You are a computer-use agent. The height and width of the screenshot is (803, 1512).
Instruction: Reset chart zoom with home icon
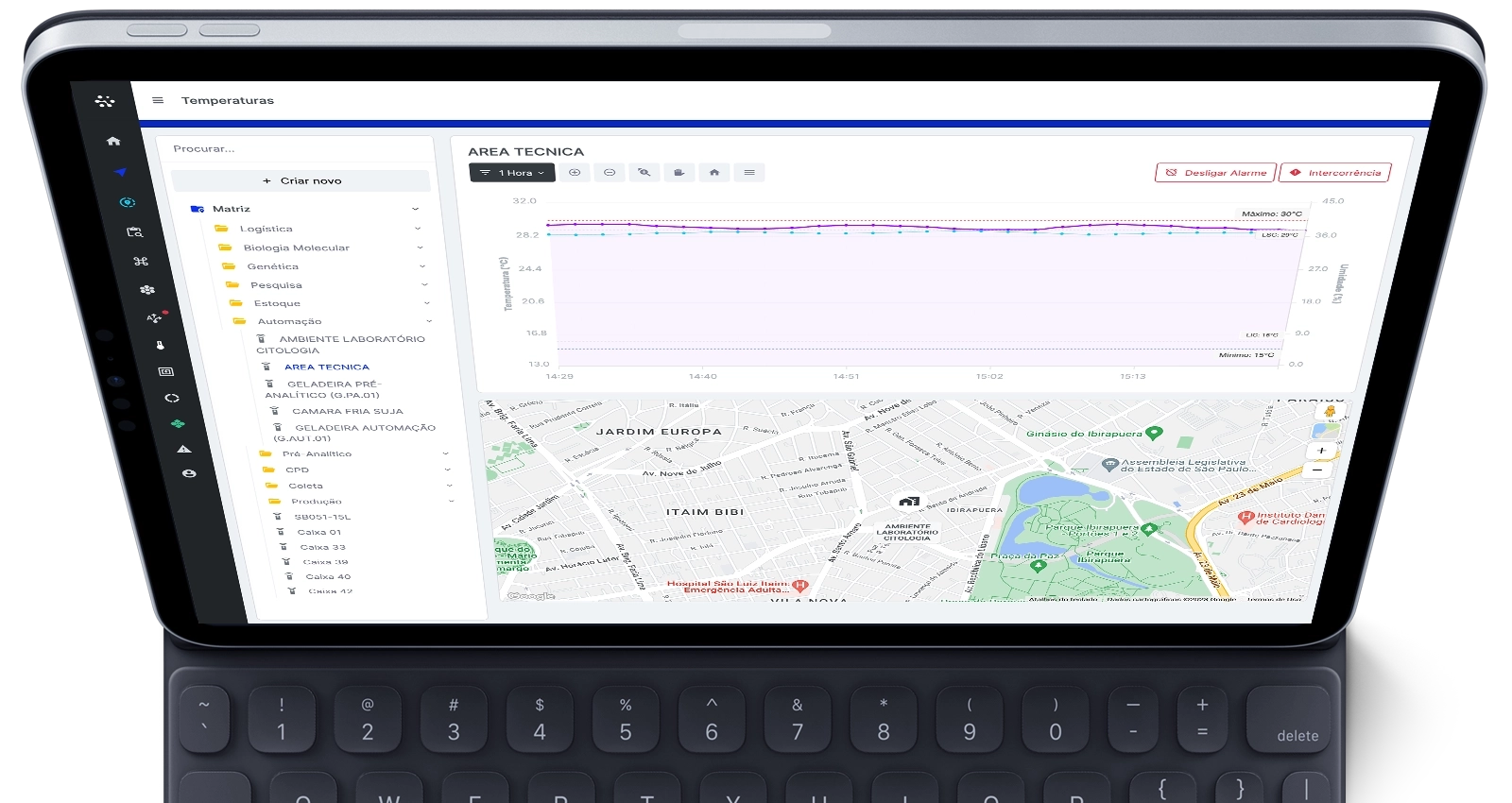[714, 173]
